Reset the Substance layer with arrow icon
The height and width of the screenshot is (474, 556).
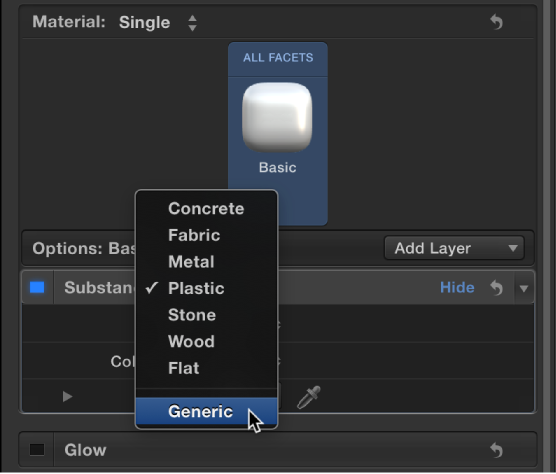click(x=496, y=288)
